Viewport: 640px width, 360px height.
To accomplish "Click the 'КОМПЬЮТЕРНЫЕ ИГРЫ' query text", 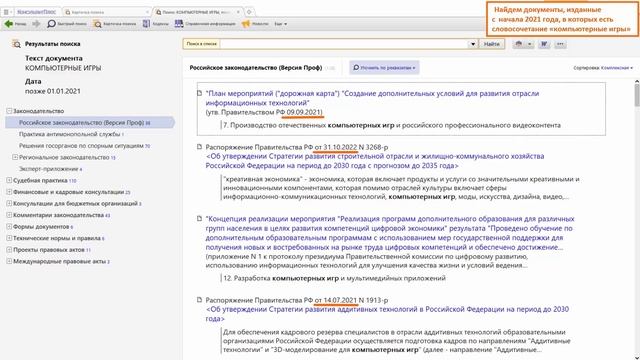I will pyautogui.click(x=63, y=68).
